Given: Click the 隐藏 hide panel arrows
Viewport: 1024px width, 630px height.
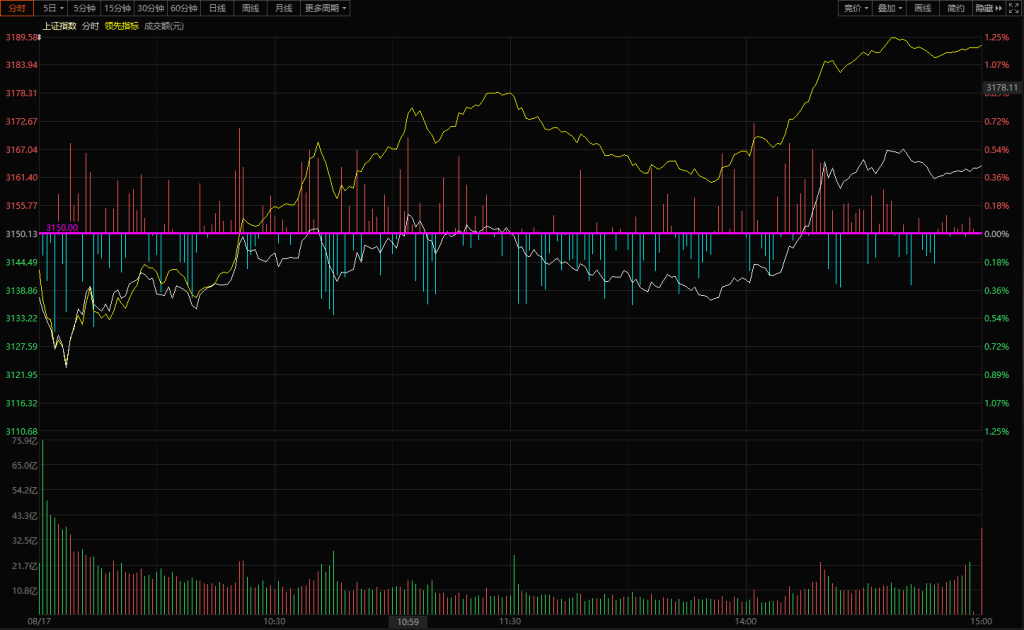Looking at the screenshot, I should coord(988,8).
